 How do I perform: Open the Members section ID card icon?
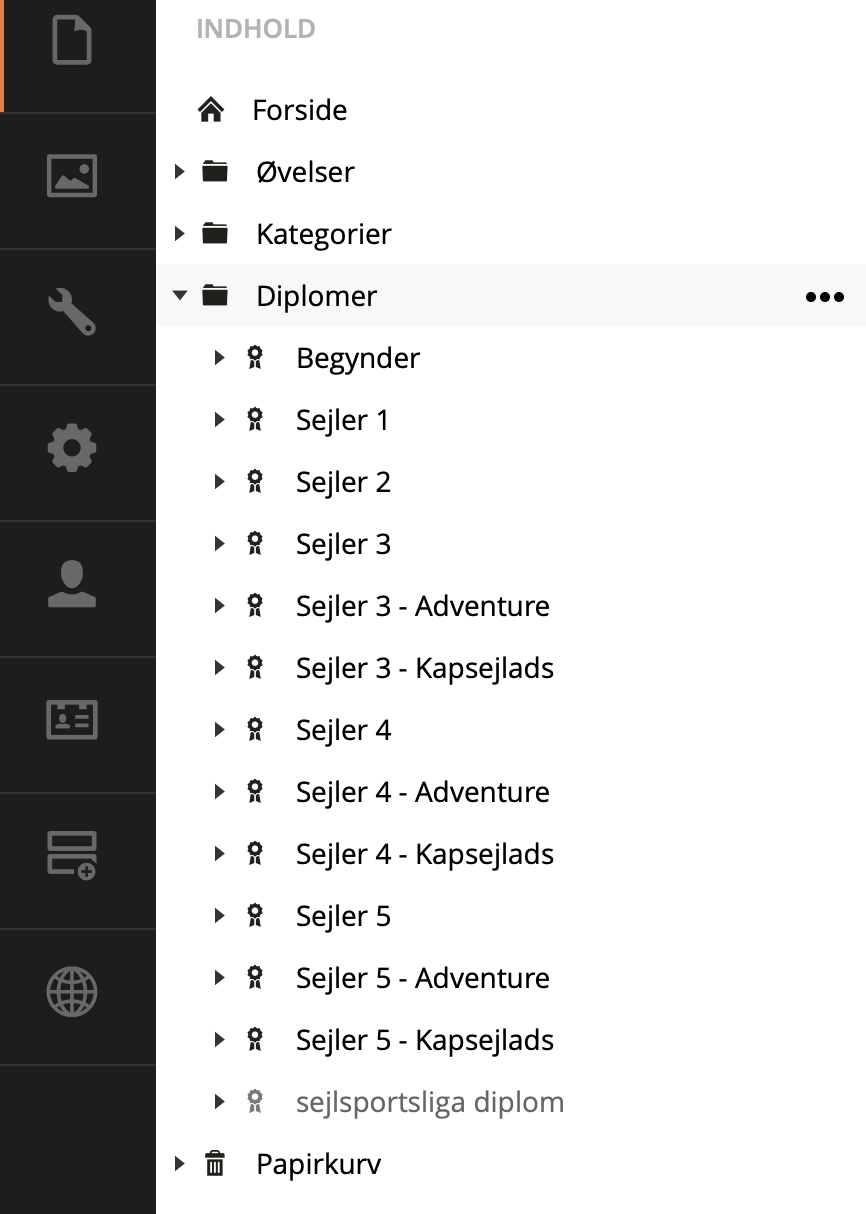point(72,719)
